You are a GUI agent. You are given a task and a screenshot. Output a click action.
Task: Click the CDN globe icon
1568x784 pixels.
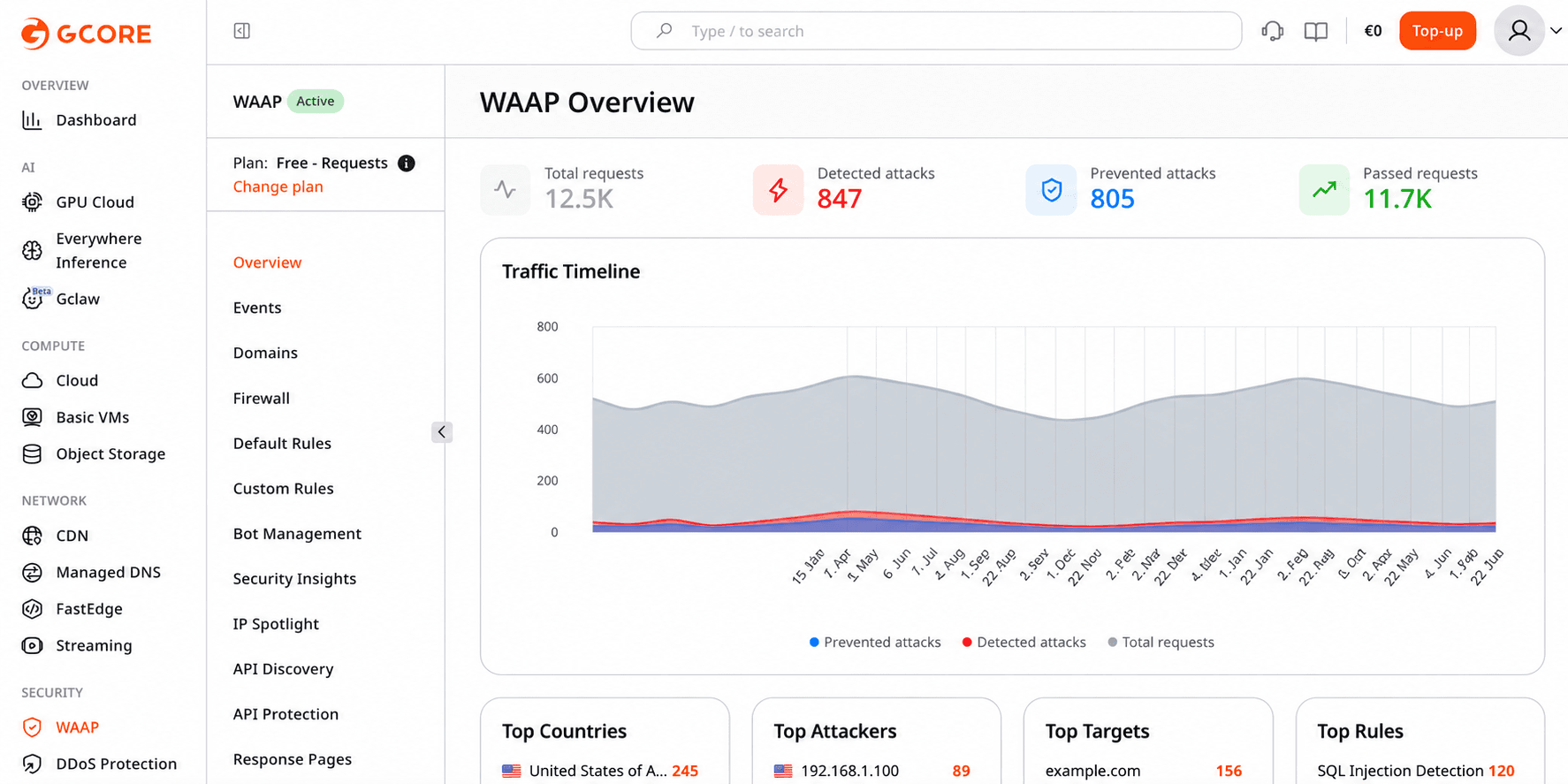32,536
